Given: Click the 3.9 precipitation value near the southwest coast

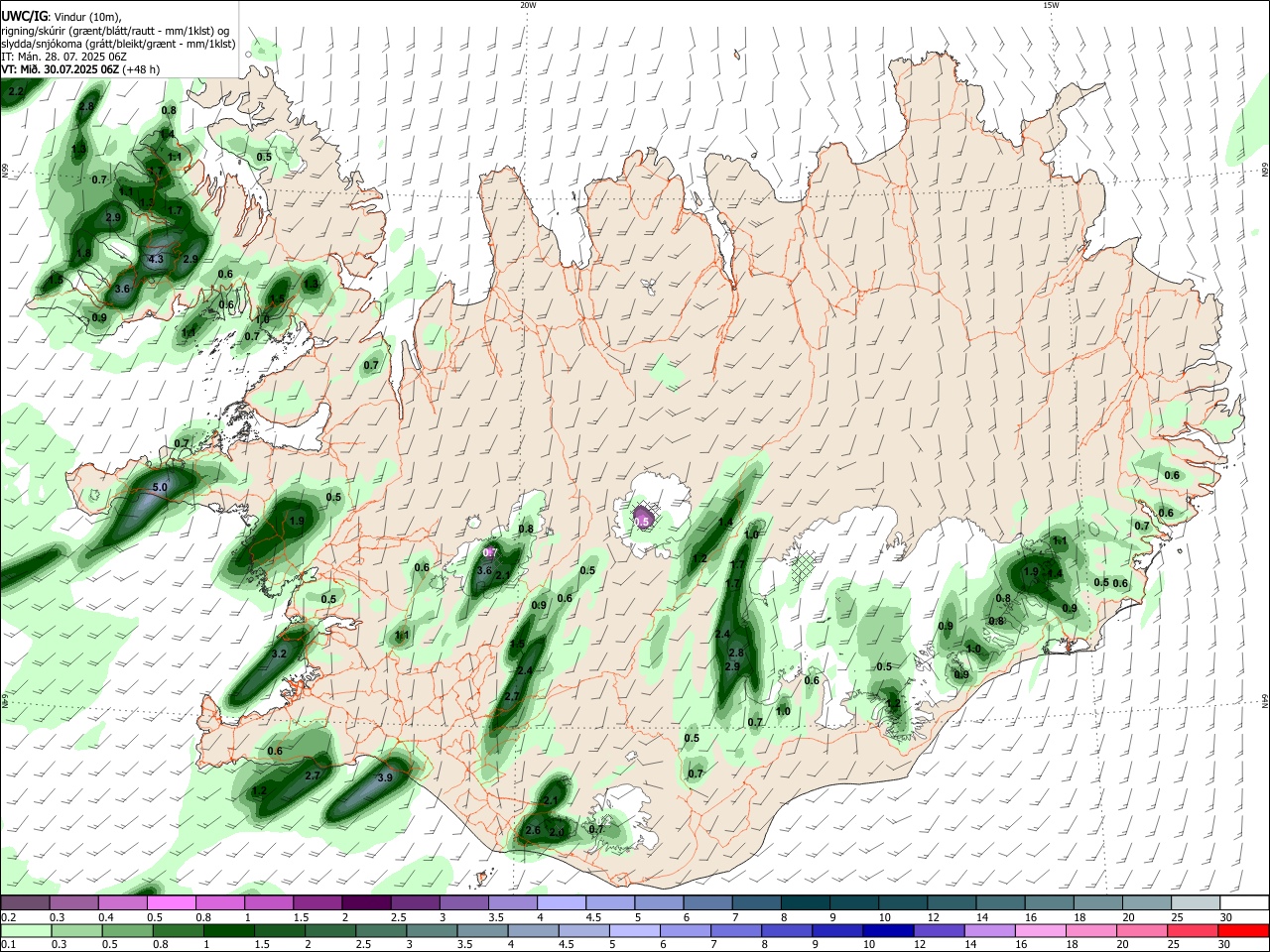Looking at the screenshot, I should (x=385, y=778).
